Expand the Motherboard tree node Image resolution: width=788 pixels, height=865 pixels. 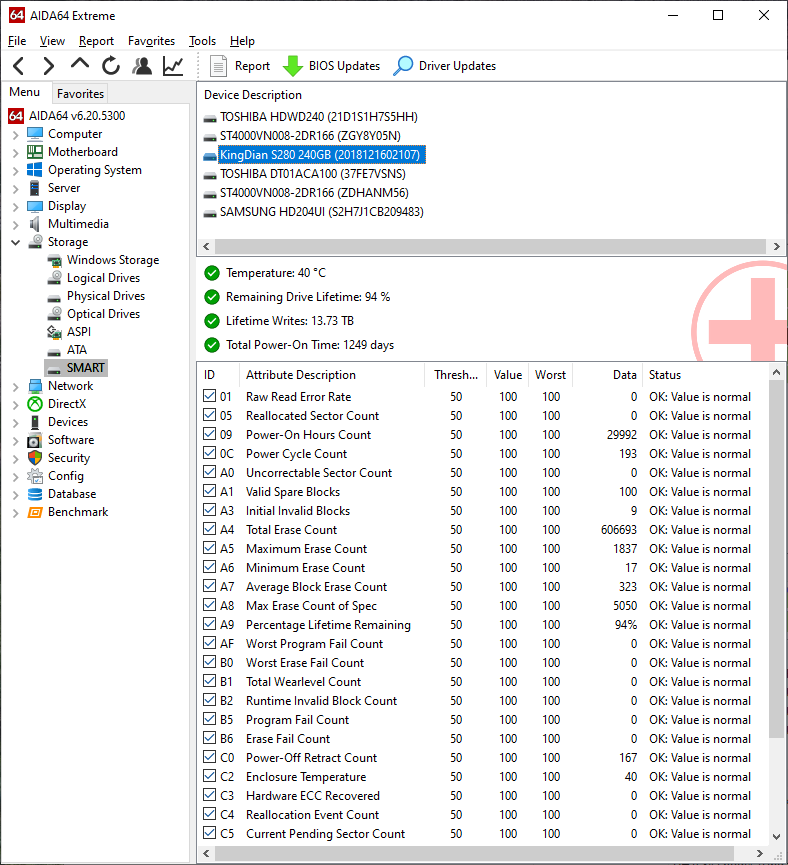(x=15, y=153)
